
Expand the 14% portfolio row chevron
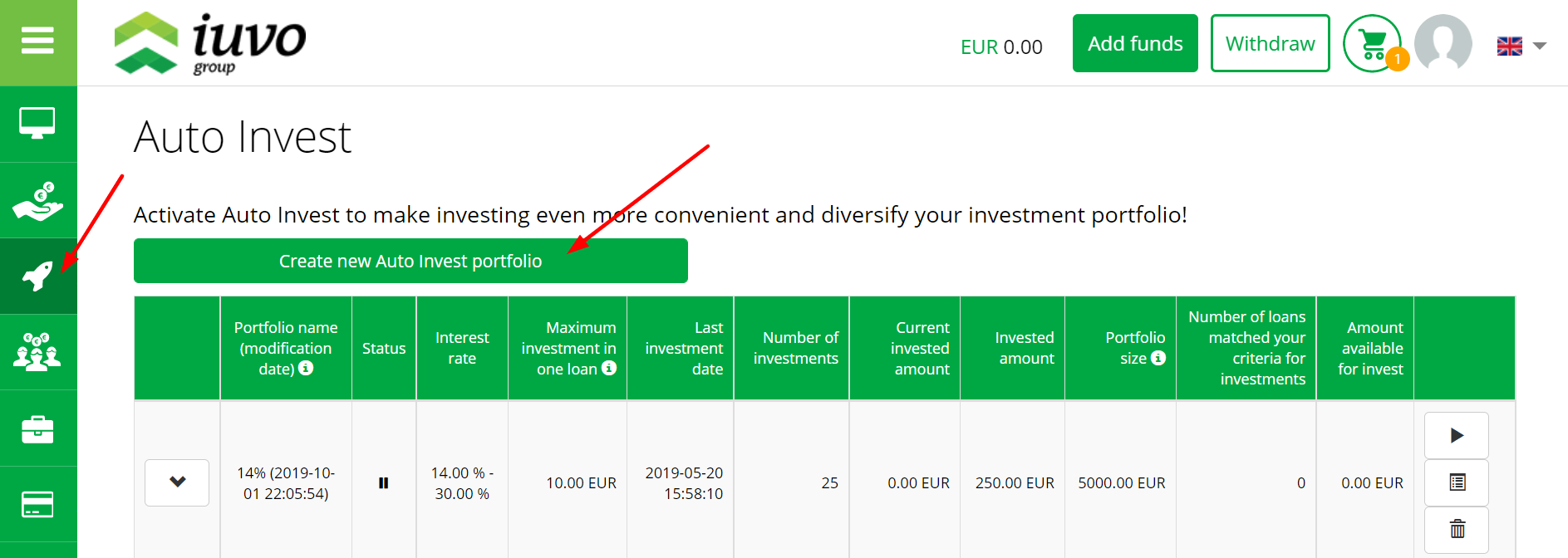pos(177,482)
